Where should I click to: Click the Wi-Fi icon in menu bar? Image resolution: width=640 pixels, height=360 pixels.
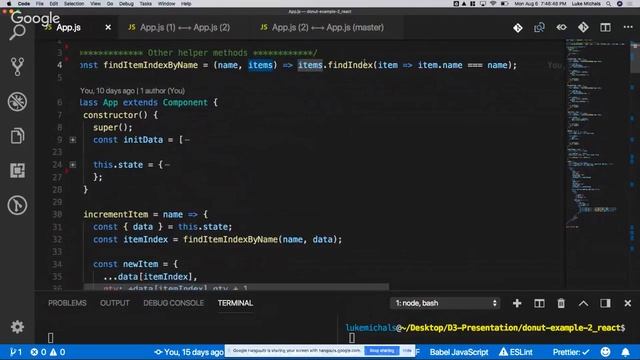pos(493,4)
